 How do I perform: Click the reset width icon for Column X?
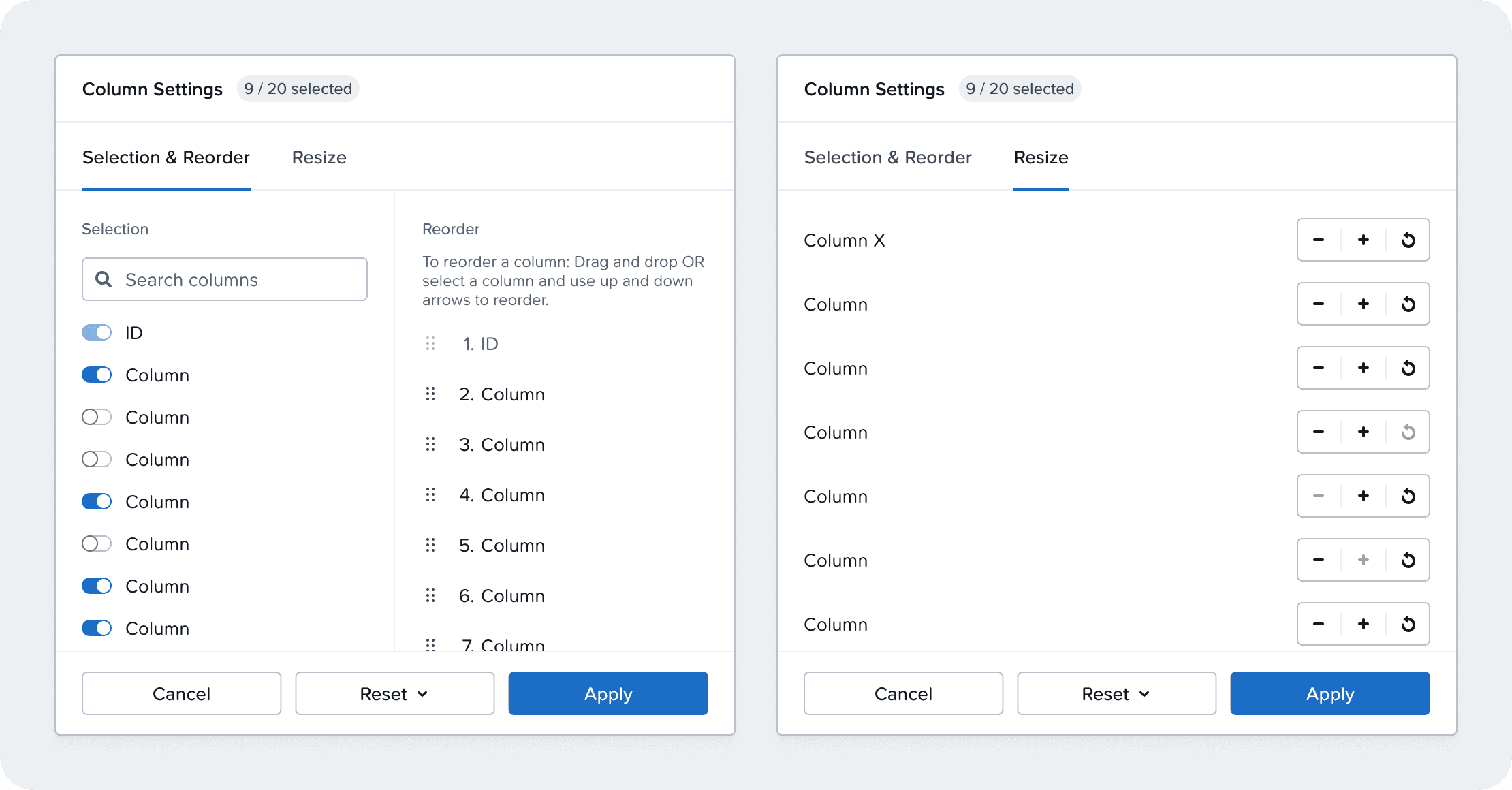pos(1408,240)
